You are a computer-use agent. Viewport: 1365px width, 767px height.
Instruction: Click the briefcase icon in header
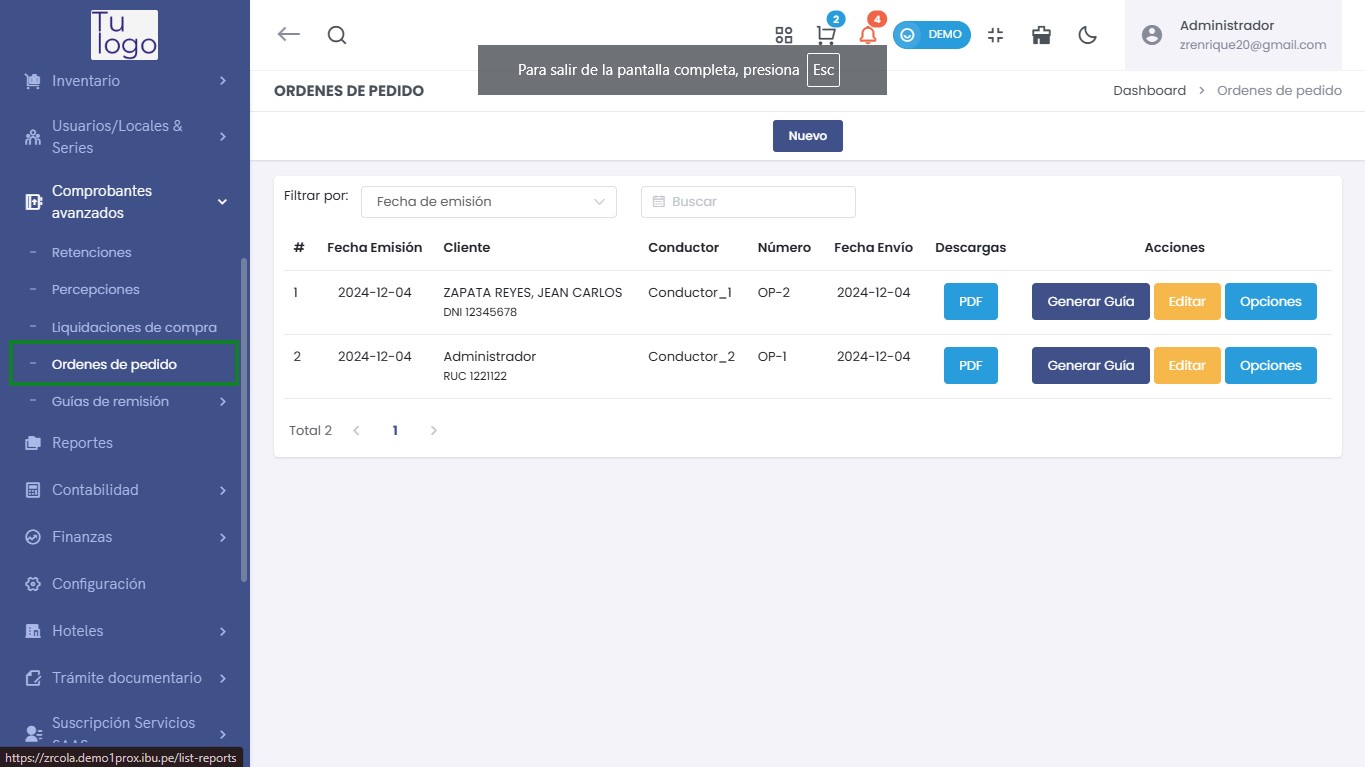tap(1041, 35)
